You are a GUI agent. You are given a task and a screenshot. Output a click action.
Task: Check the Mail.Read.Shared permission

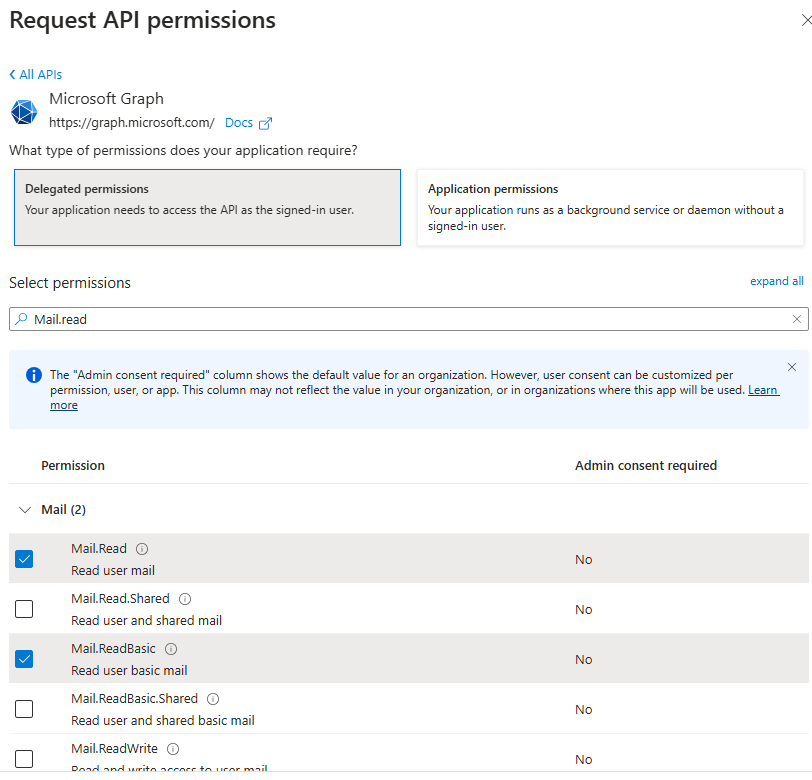click(x=24, y=609)
